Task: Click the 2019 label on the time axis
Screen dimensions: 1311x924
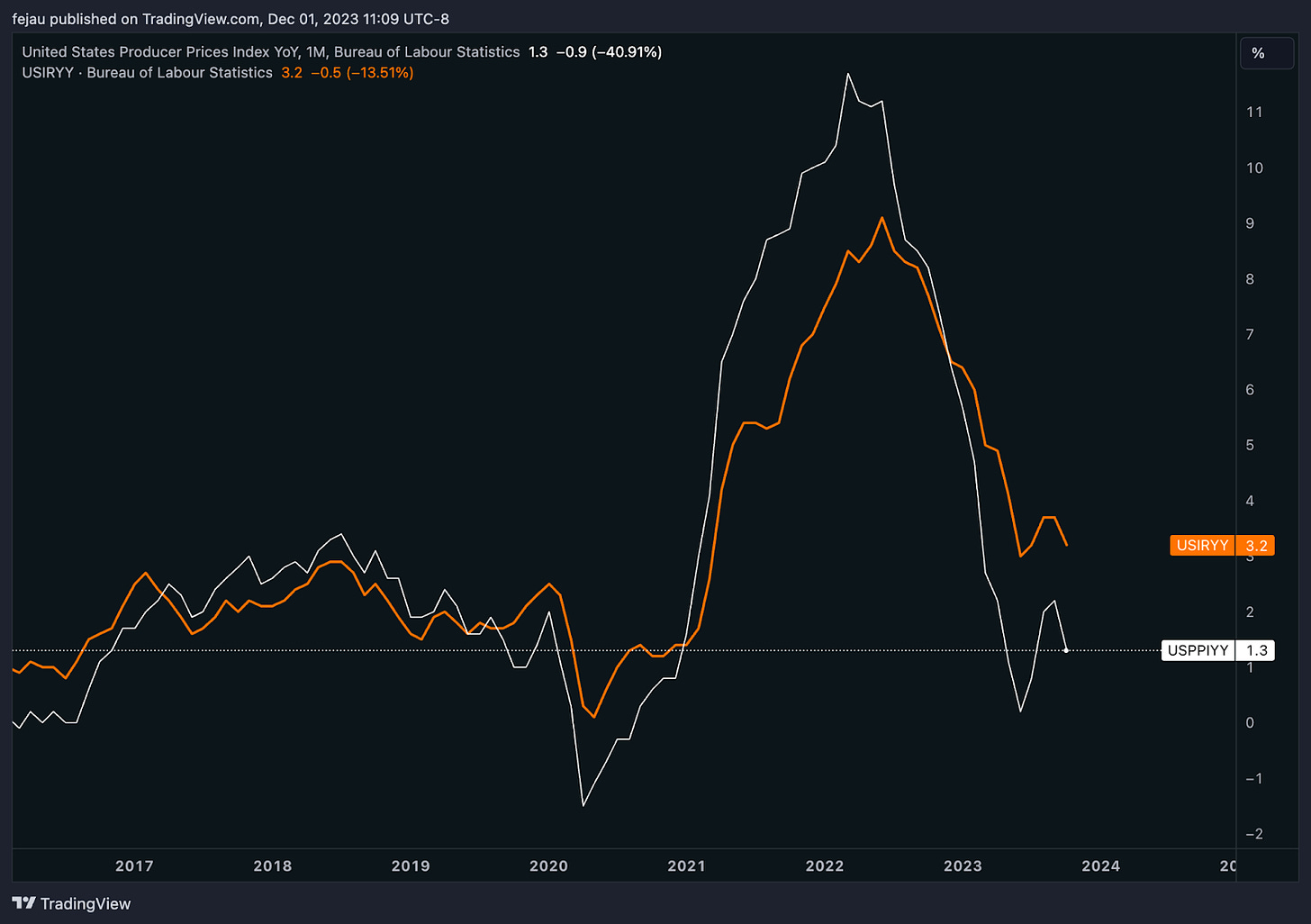Action: point(411,866)
